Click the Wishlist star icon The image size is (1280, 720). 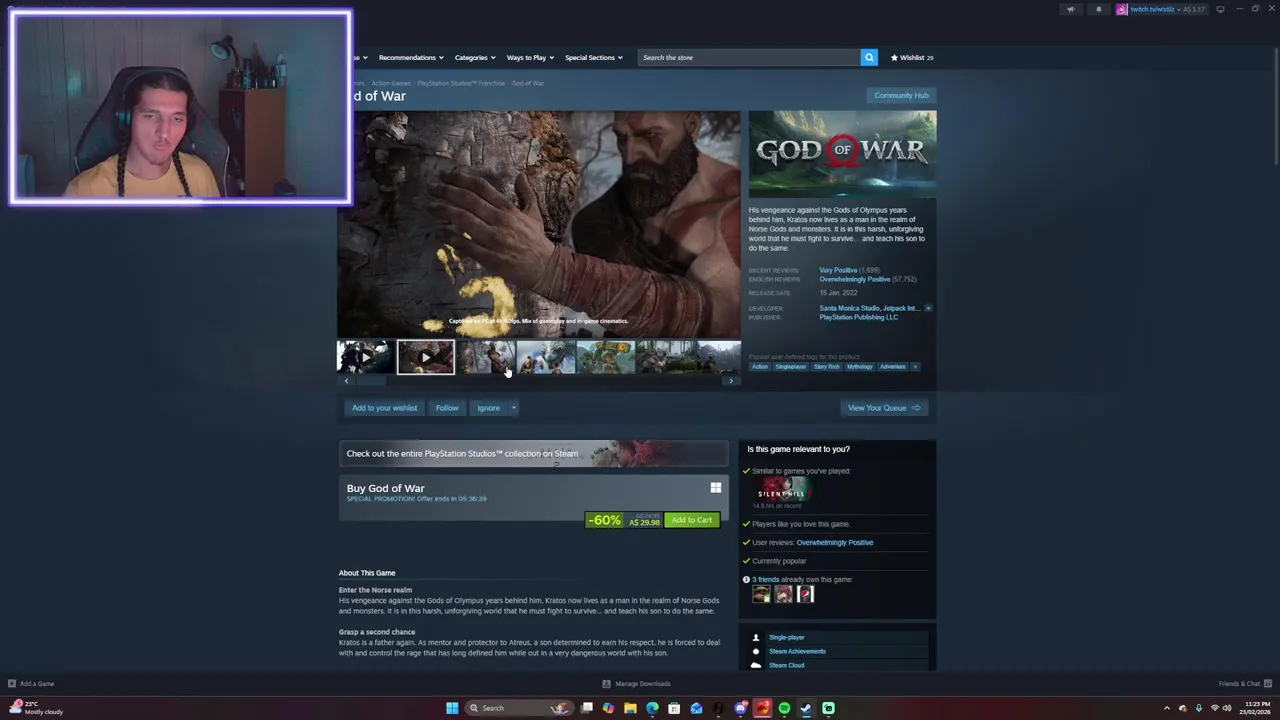(x=895, y=57)
